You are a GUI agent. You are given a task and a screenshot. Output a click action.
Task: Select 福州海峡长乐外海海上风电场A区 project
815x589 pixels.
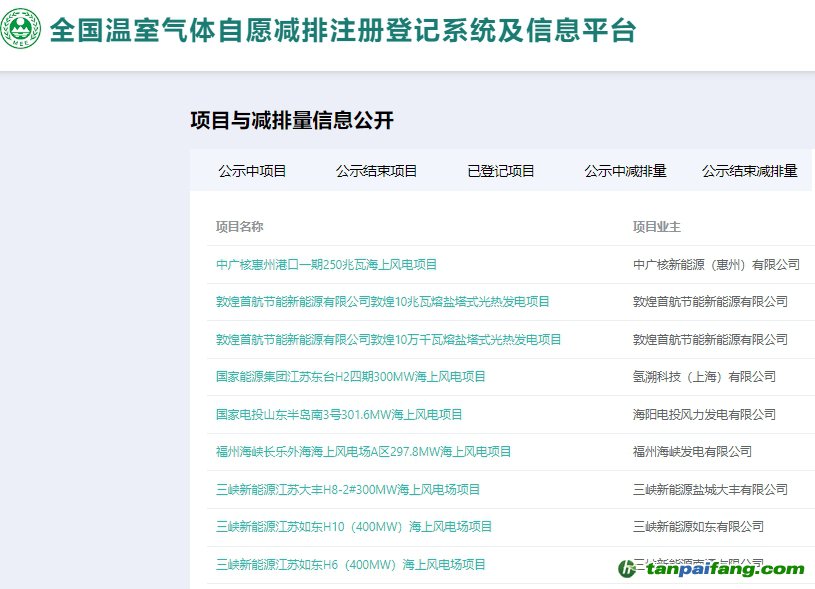[363, 452]
